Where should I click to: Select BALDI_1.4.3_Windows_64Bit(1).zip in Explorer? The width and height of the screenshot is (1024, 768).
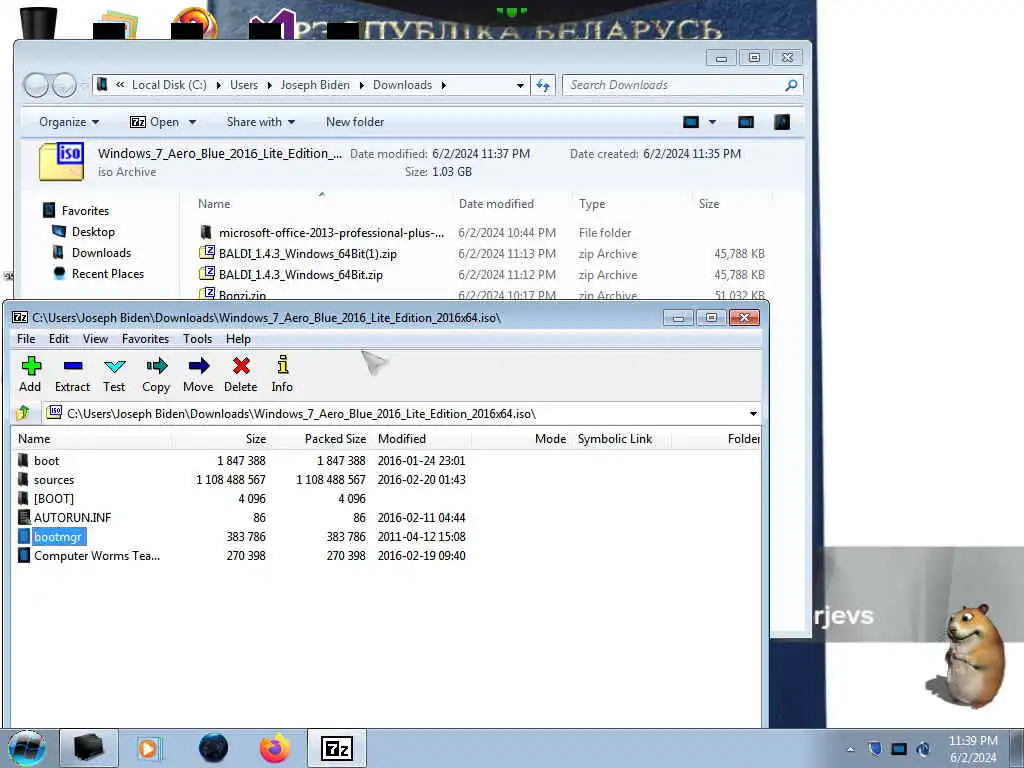pyautogui.click(x=299, y=253)
